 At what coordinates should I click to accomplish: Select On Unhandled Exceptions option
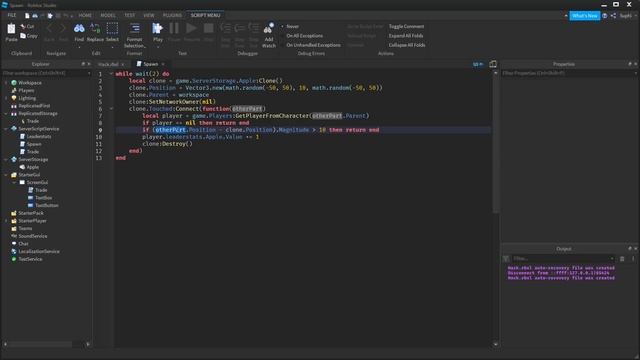click(x=313, y=45)
